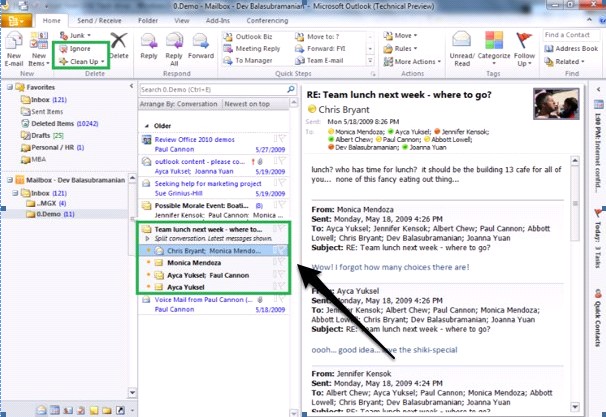The image size is (606, 417).
Task: Click the Find a Contact field
Action: tap(571, 35)
